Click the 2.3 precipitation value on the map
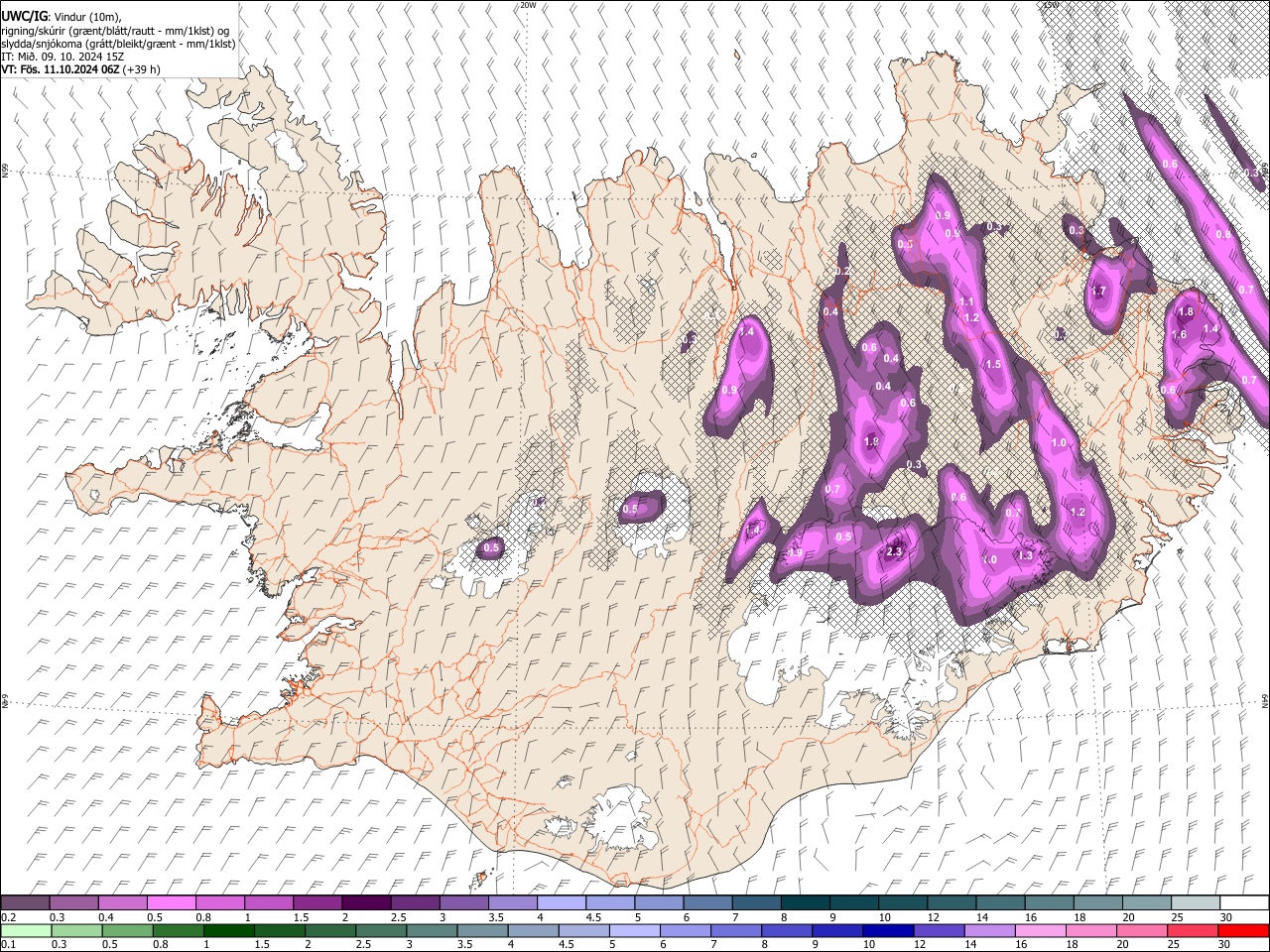1270x952 pixels. tap(894, 552)
